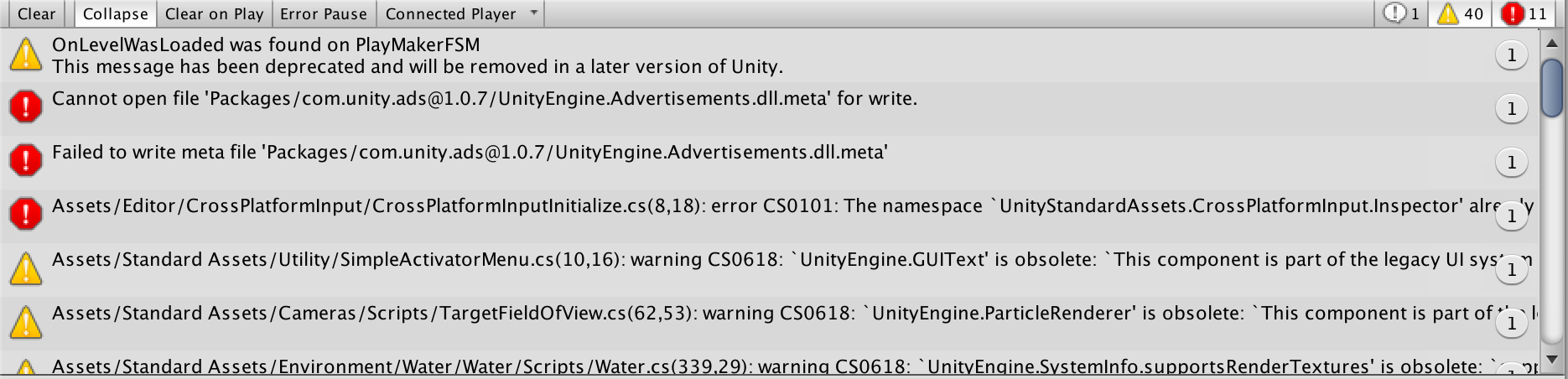Enable the Collapse option
Screen dimensions: 1568x379
click(x=115, y=13)
